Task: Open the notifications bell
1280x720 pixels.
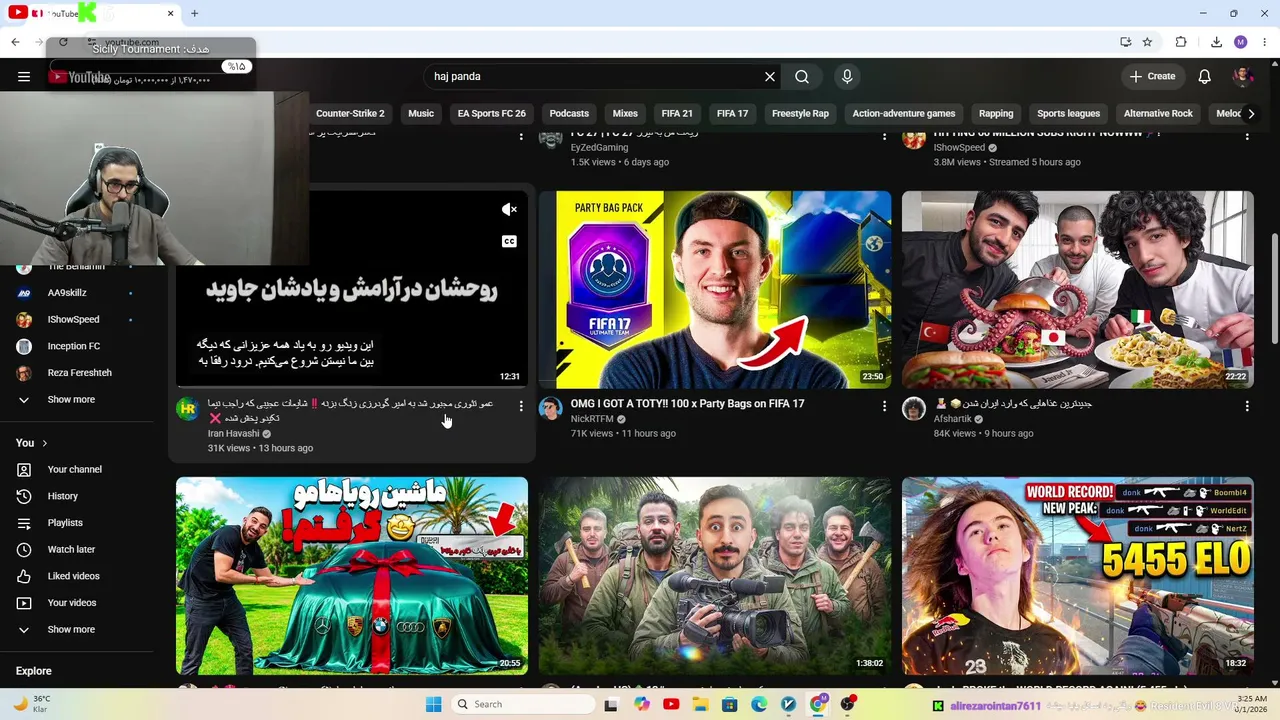Action: 1205,76
